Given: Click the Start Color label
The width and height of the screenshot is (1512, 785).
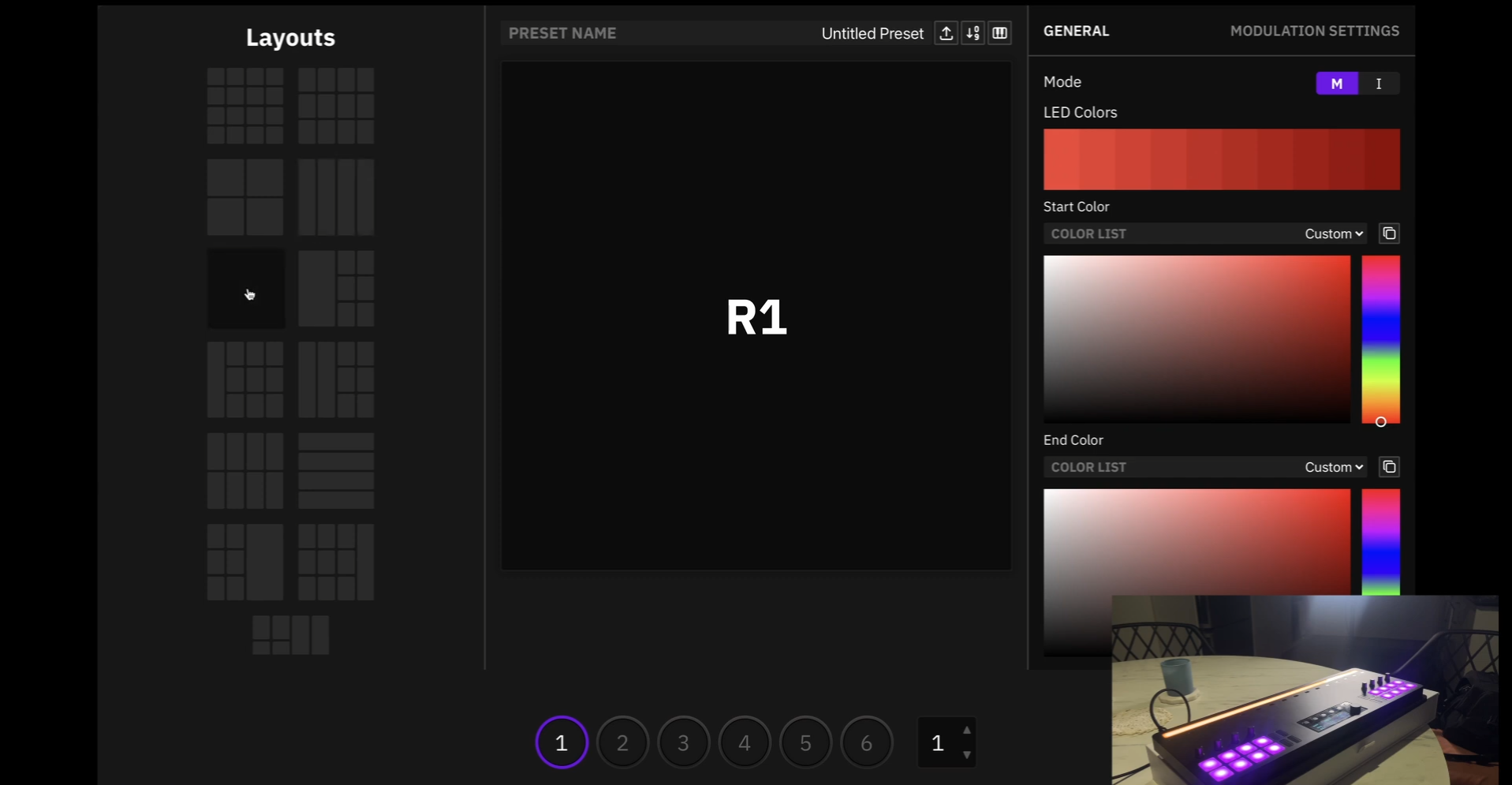Looking at the screenshot, I should 1076,207.
